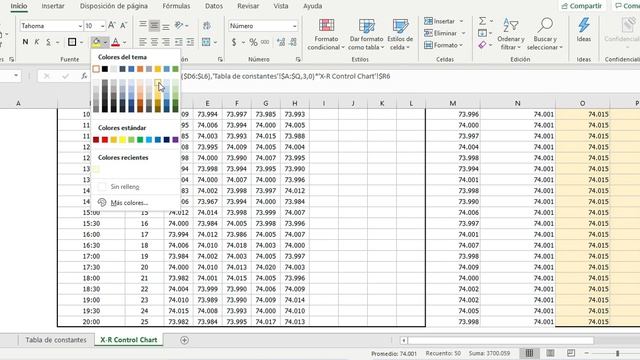Expand the font color dropdown arrow
The width and height of the screenshot is (640, 360).
[x=124, y=42]
